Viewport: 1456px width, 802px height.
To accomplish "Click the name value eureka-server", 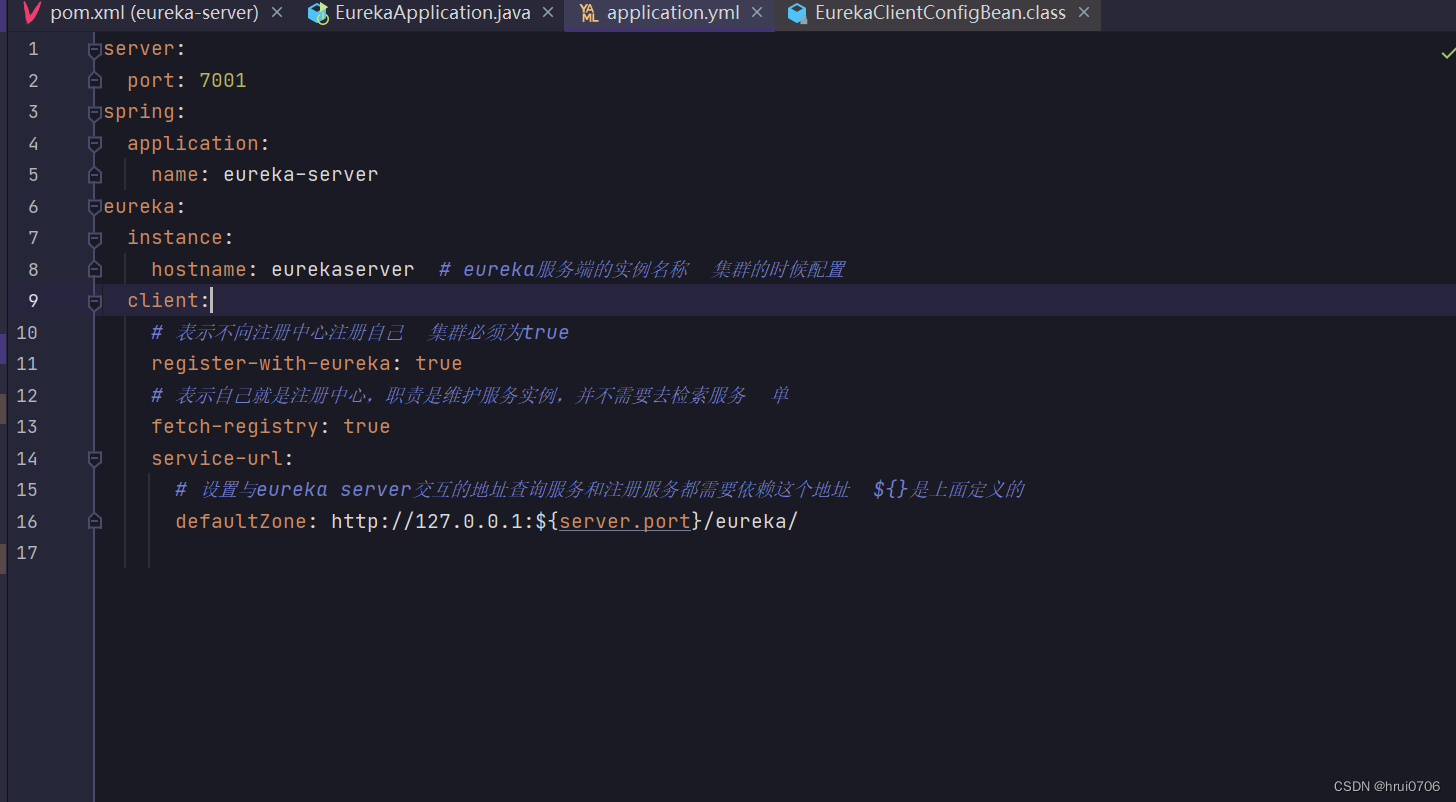I will tap(301, 174).
